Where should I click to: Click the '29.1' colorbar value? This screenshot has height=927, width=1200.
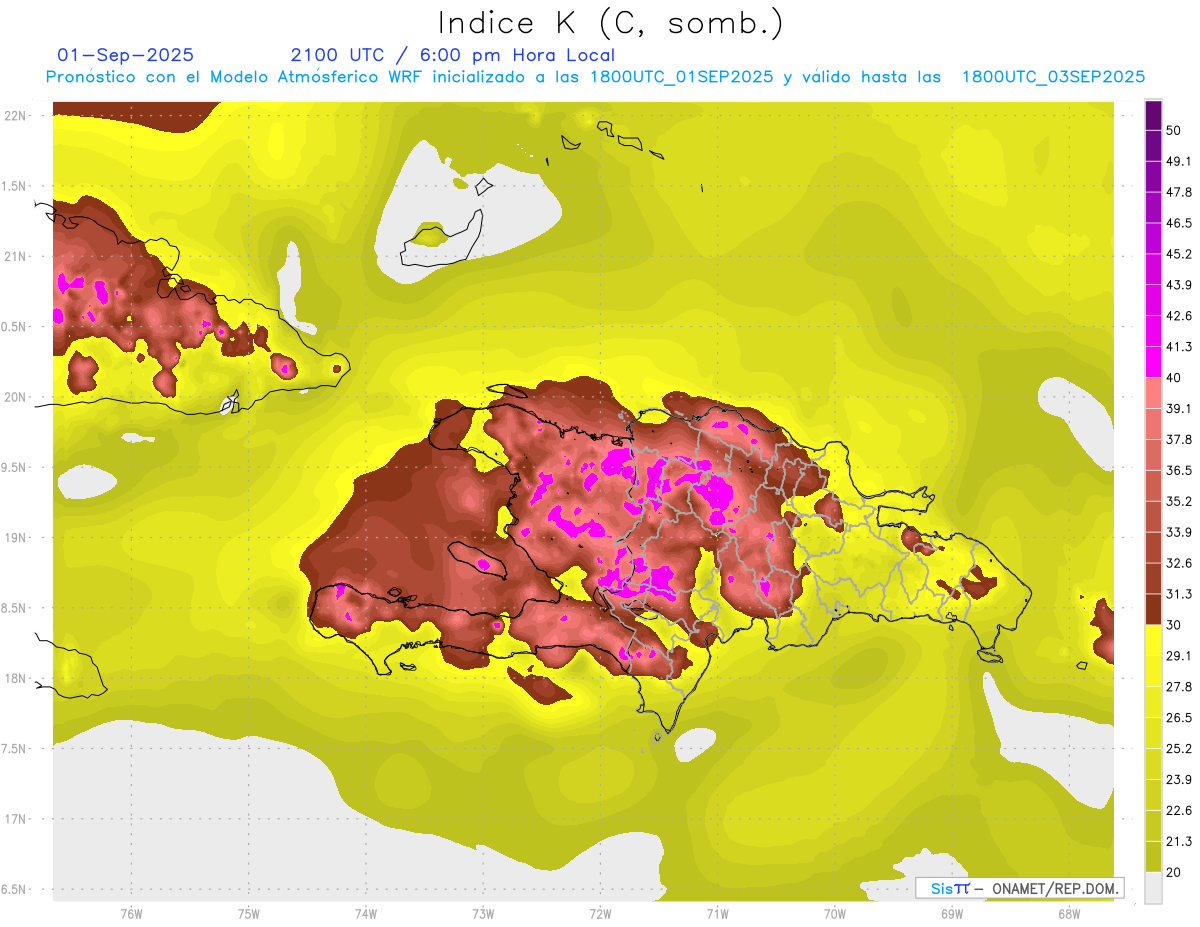click(x=1179, y=655)
